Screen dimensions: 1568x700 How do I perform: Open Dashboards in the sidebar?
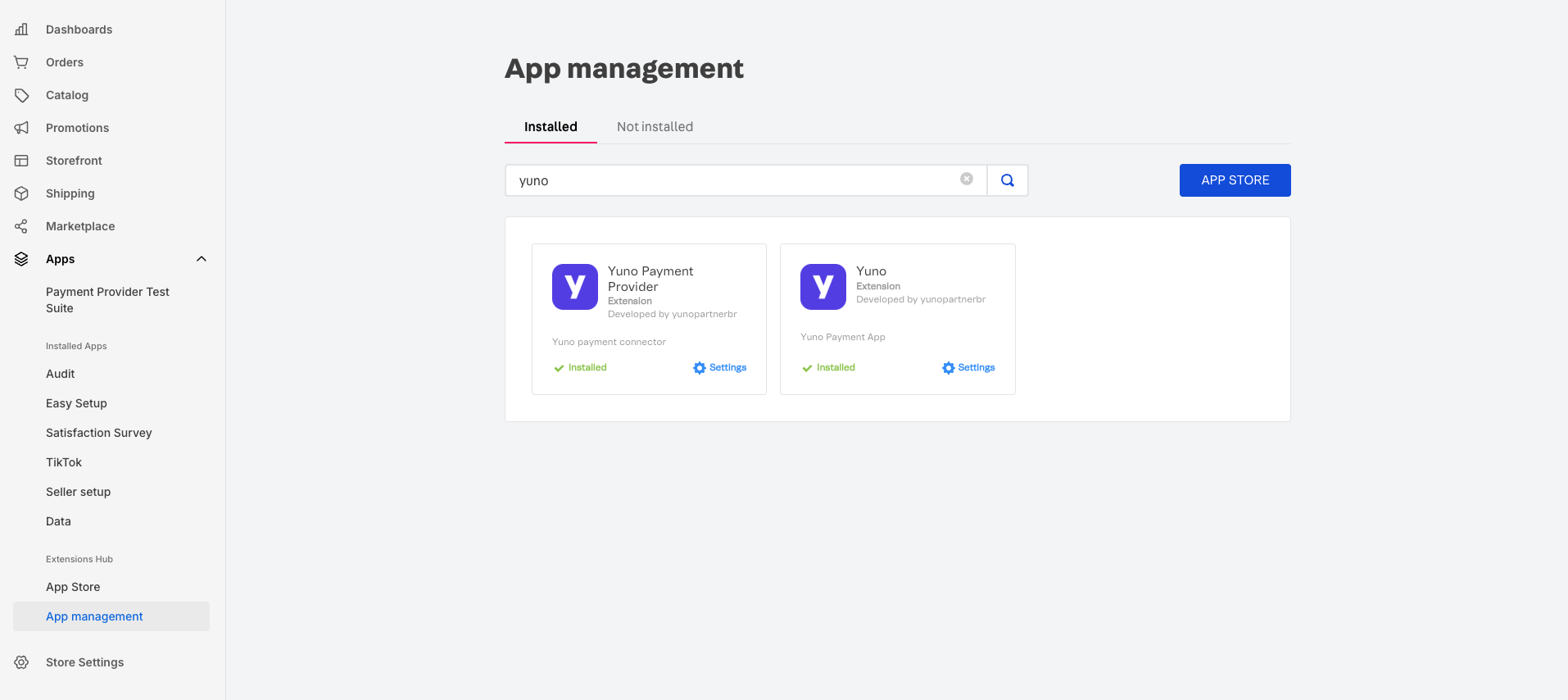[x=79, y=30]
